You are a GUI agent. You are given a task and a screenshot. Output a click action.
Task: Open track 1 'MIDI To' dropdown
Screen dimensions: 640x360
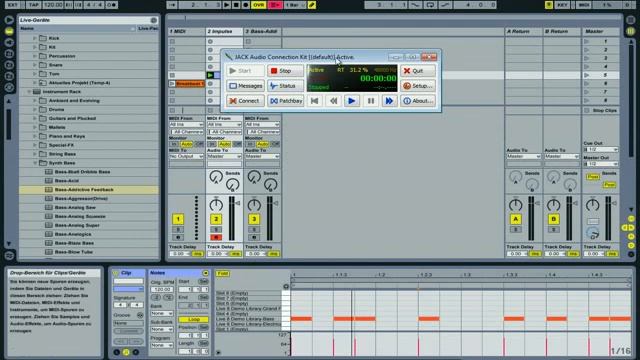click(x=186, y=156)
